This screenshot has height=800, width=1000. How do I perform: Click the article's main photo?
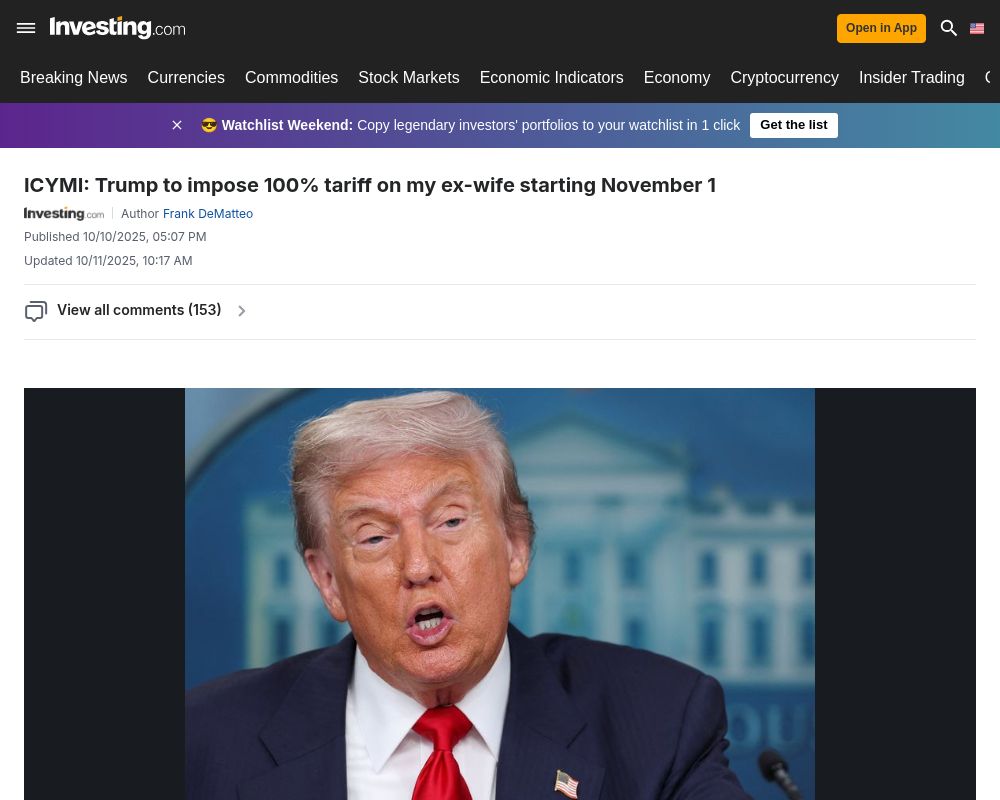point(500,593)
